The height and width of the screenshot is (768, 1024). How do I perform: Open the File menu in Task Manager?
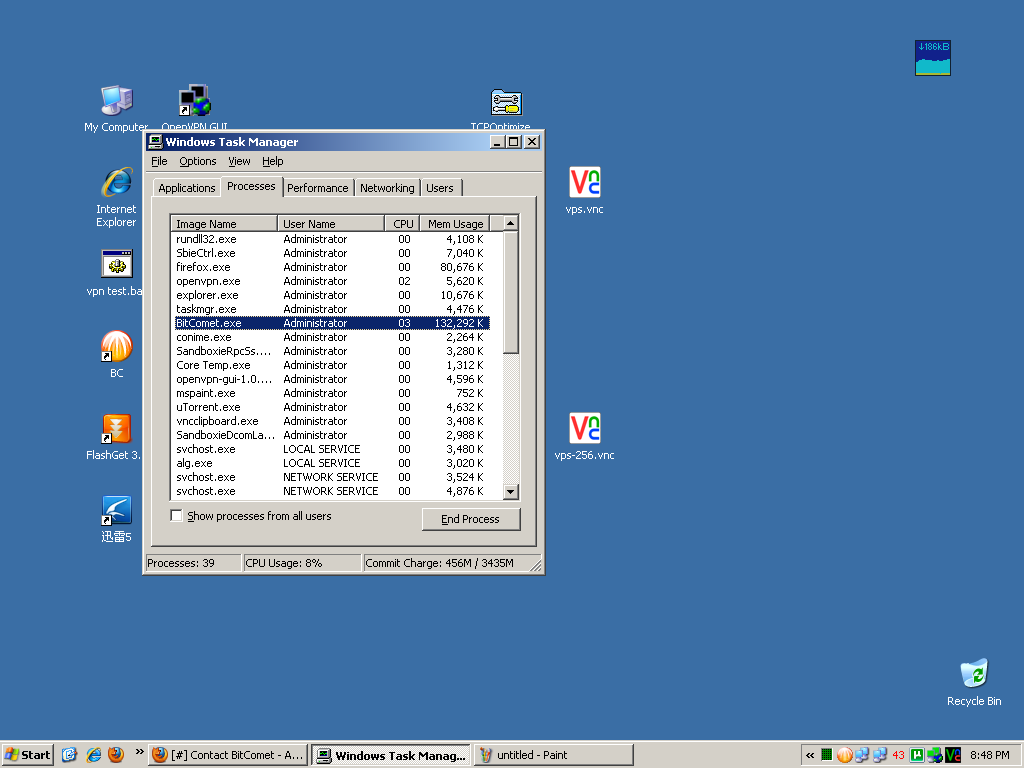(x=159, y=161)
